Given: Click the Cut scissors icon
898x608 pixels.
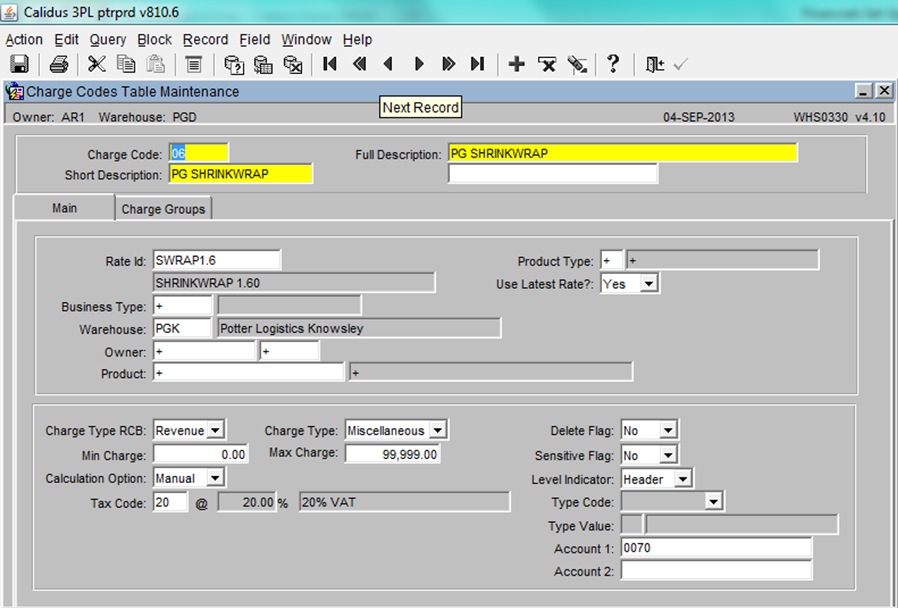Looking at the screenshot, I should pos(97,64).
